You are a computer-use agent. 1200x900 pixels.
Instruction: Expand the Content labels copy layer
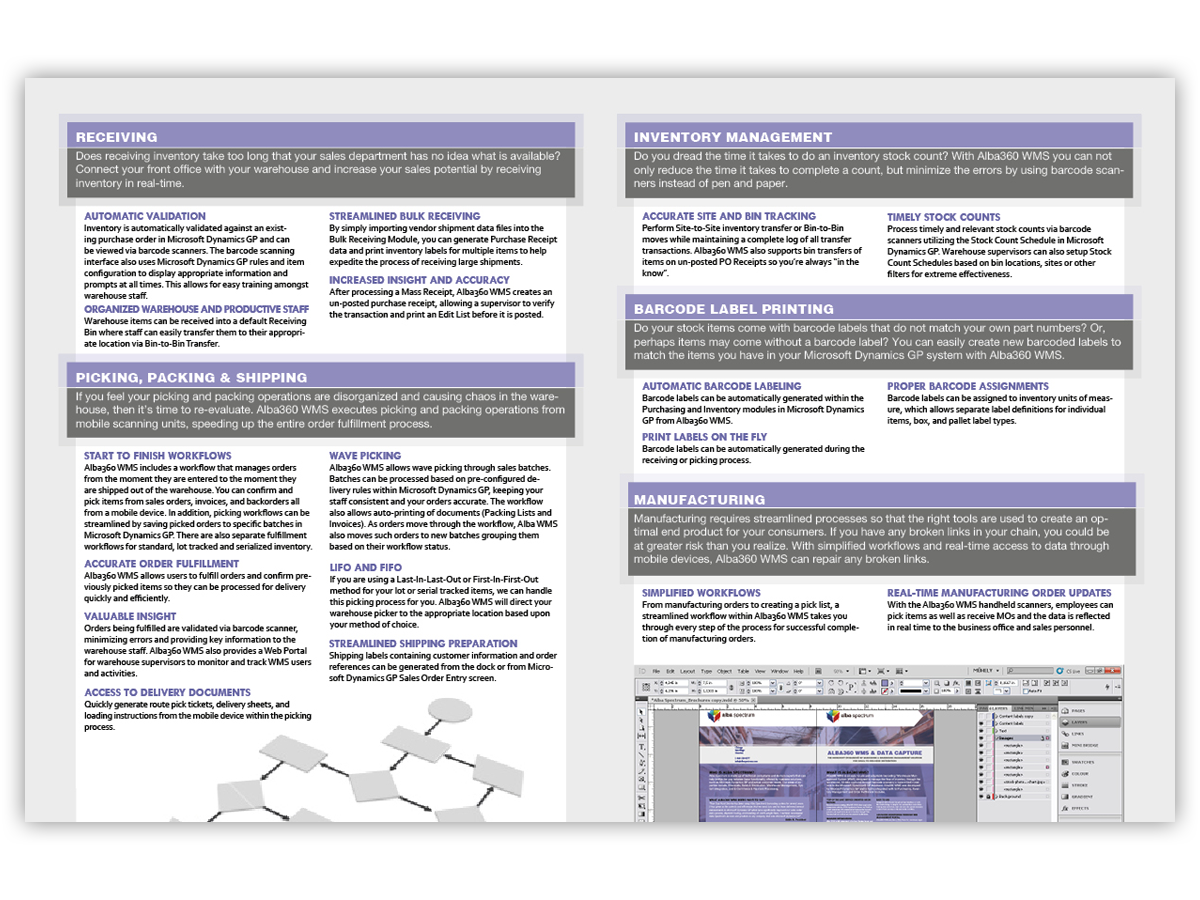(997, 716)
